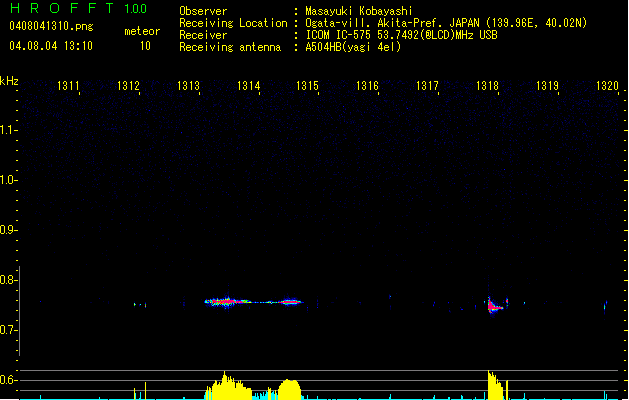Click the ICOM IC-575 receiver text

tap(401, 35)
